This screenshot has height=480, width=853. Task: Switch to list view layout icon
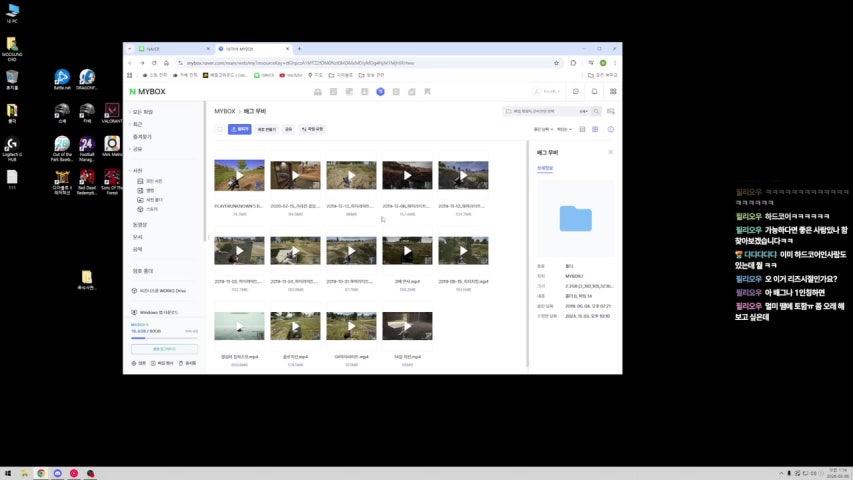click(582, 129)
